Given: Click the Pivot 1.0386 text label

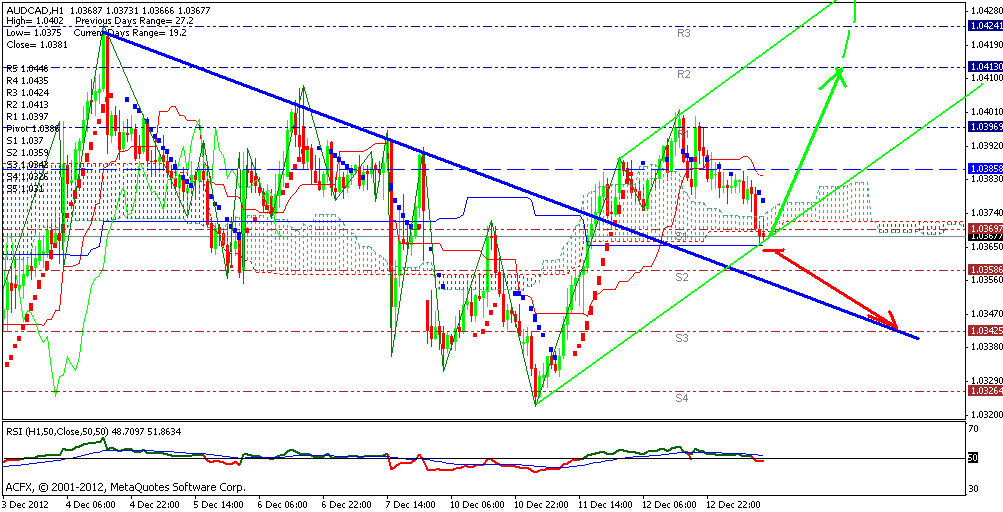Looking at the screenshot, I should tap(31, 129).
